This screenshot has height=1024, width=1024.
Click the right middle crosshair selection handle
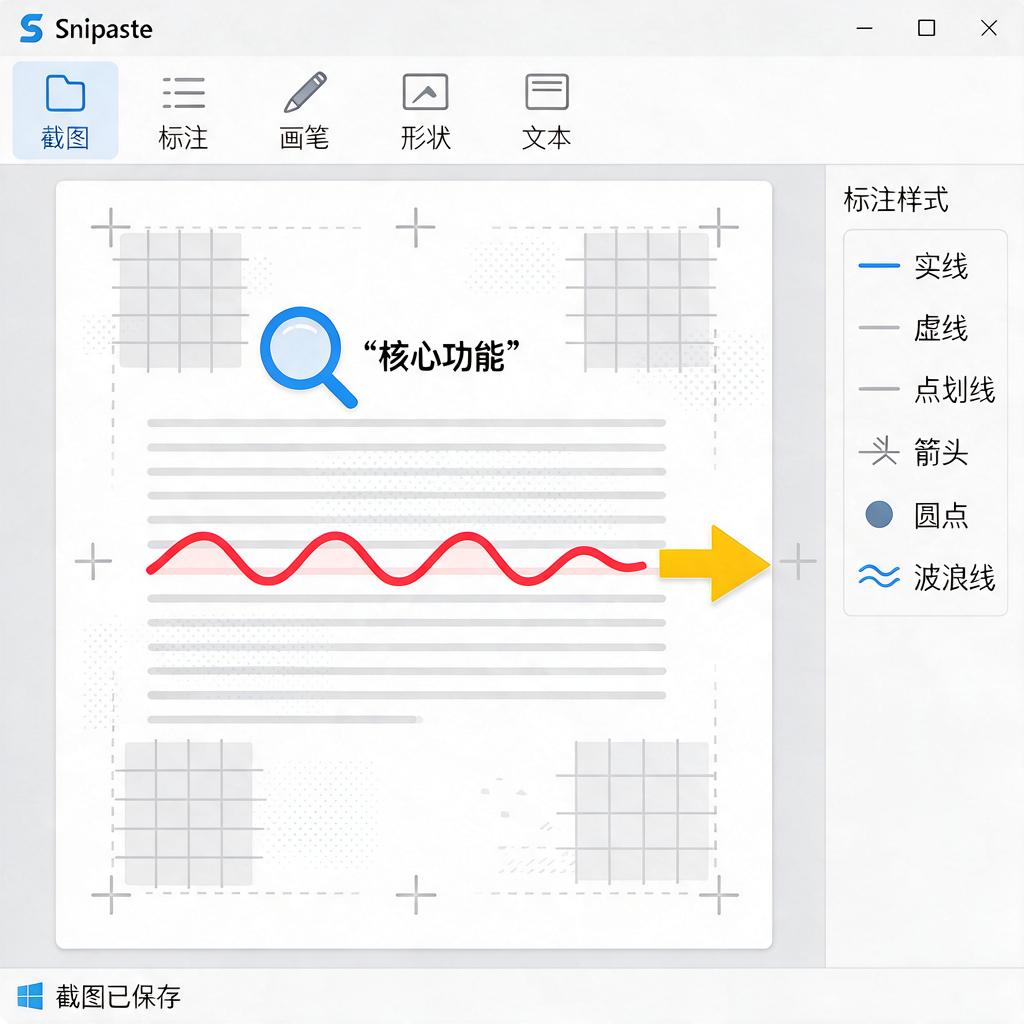(x=798, y=561)
